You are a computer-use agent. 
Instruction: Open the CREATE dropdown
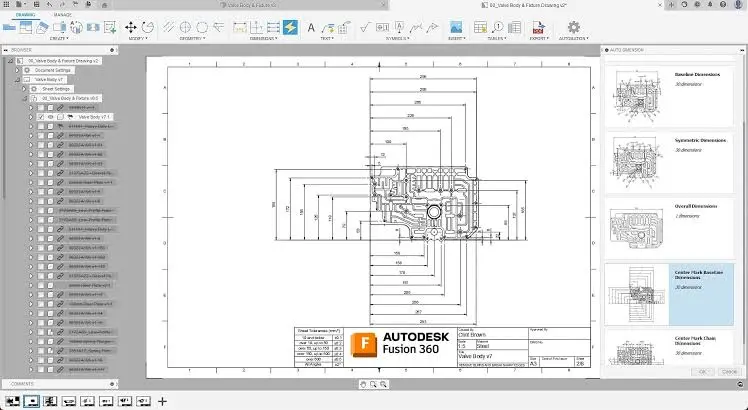point(59,38)
